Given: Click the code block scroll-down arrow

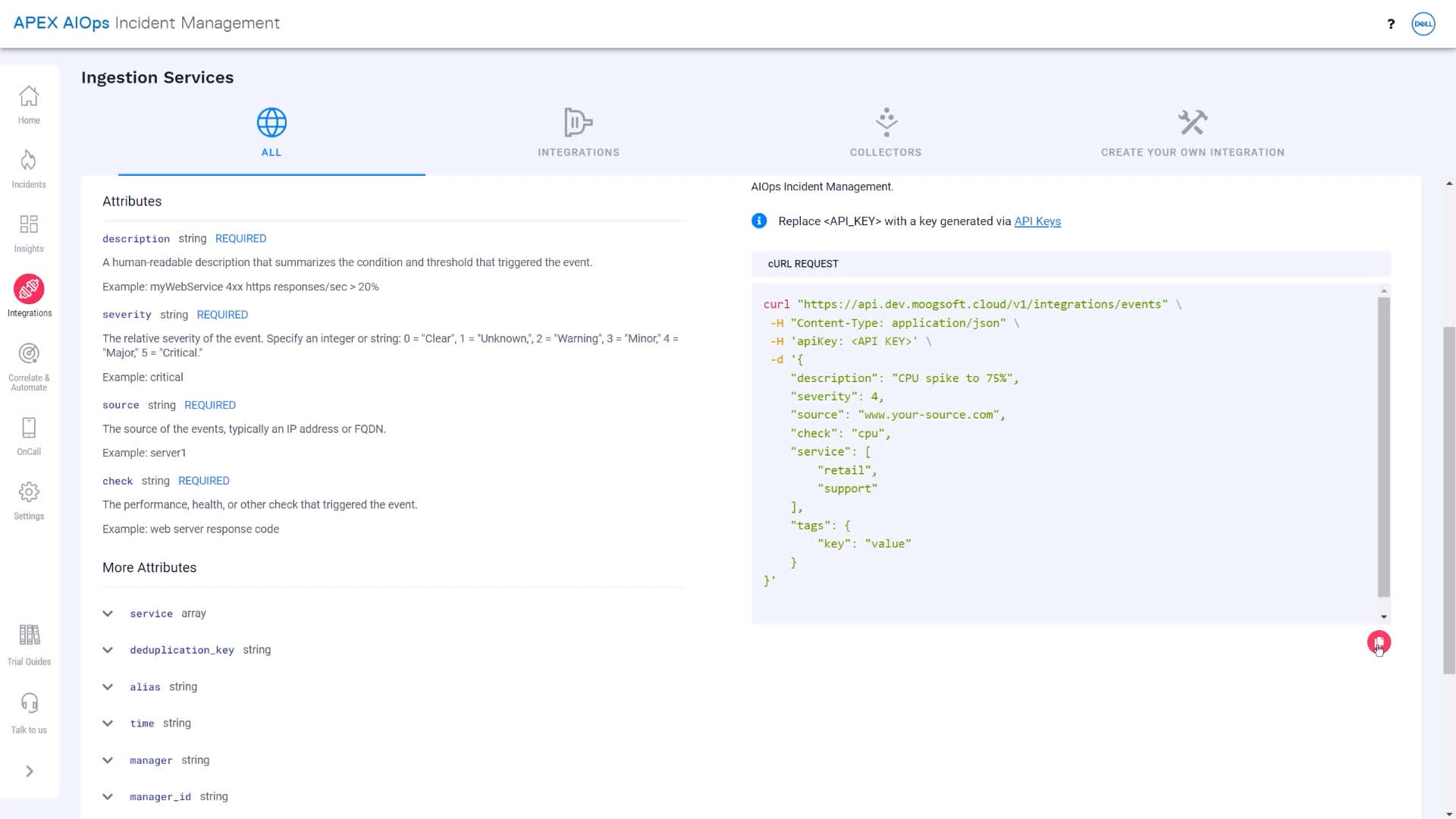Looking at the screenshot, I should [1384, 617].
